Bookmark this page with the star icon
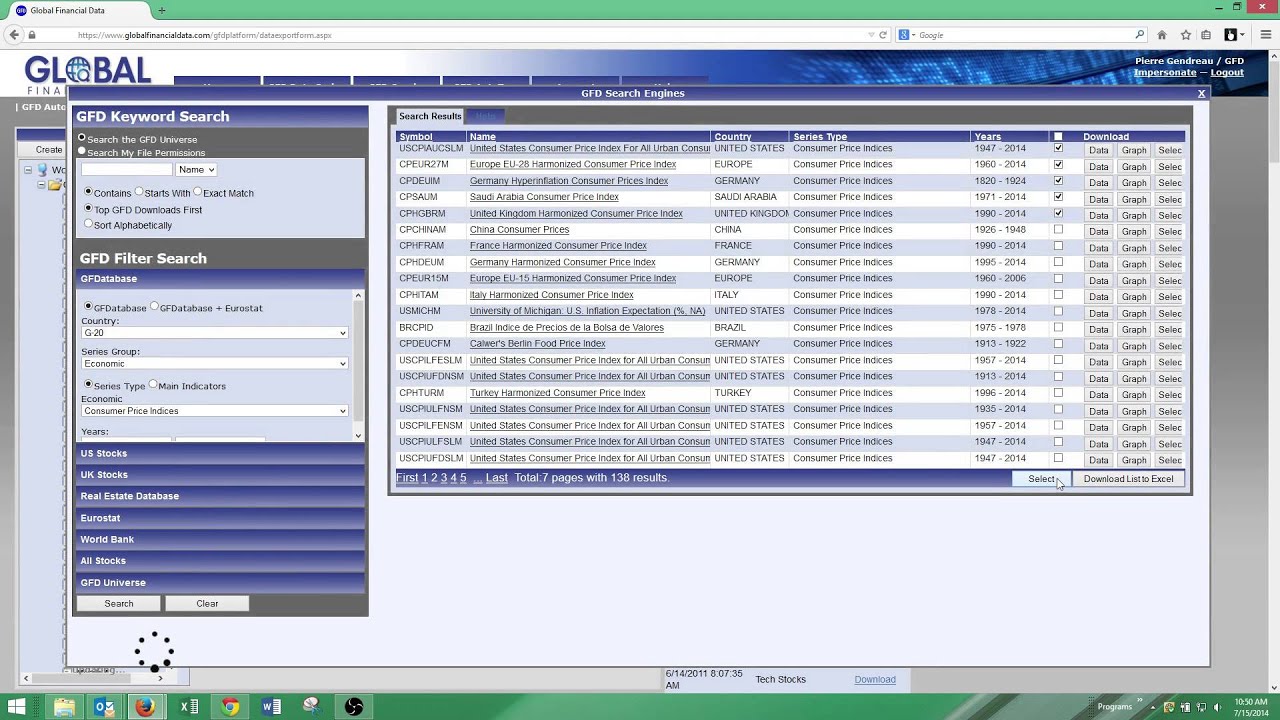Viewport: 1280px width, 720px height. click(x=1185, y=35)
